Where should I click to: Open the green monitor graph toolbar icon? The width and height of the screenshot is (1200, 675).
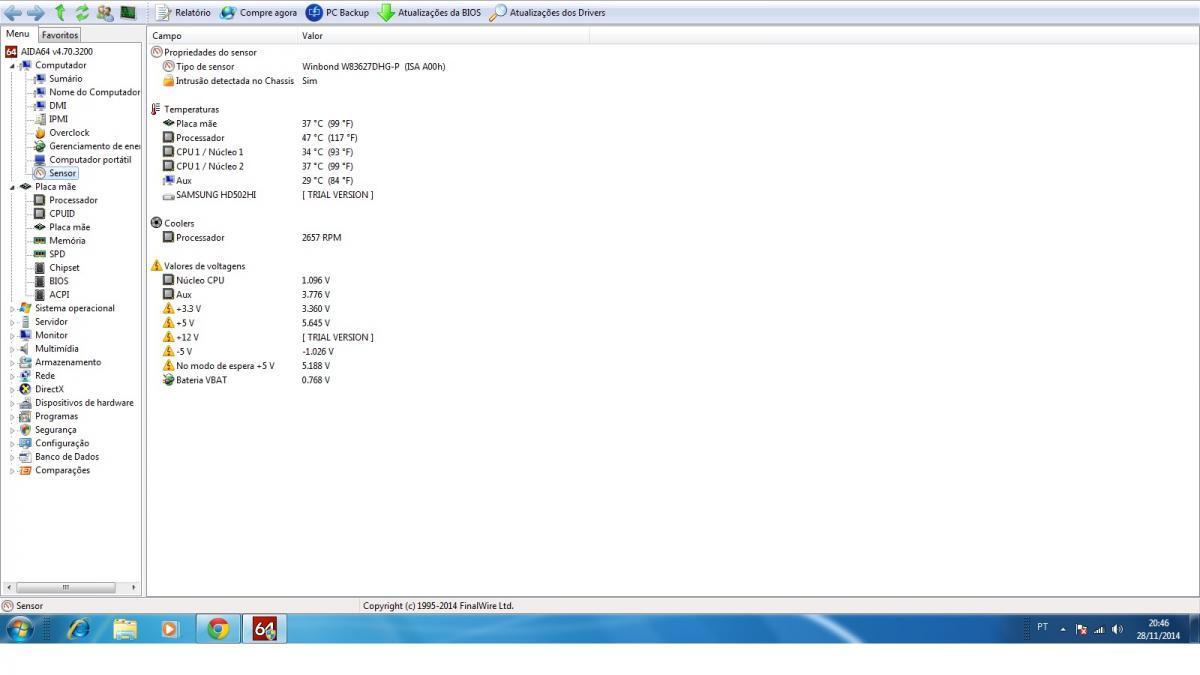(x=128, y=13)
